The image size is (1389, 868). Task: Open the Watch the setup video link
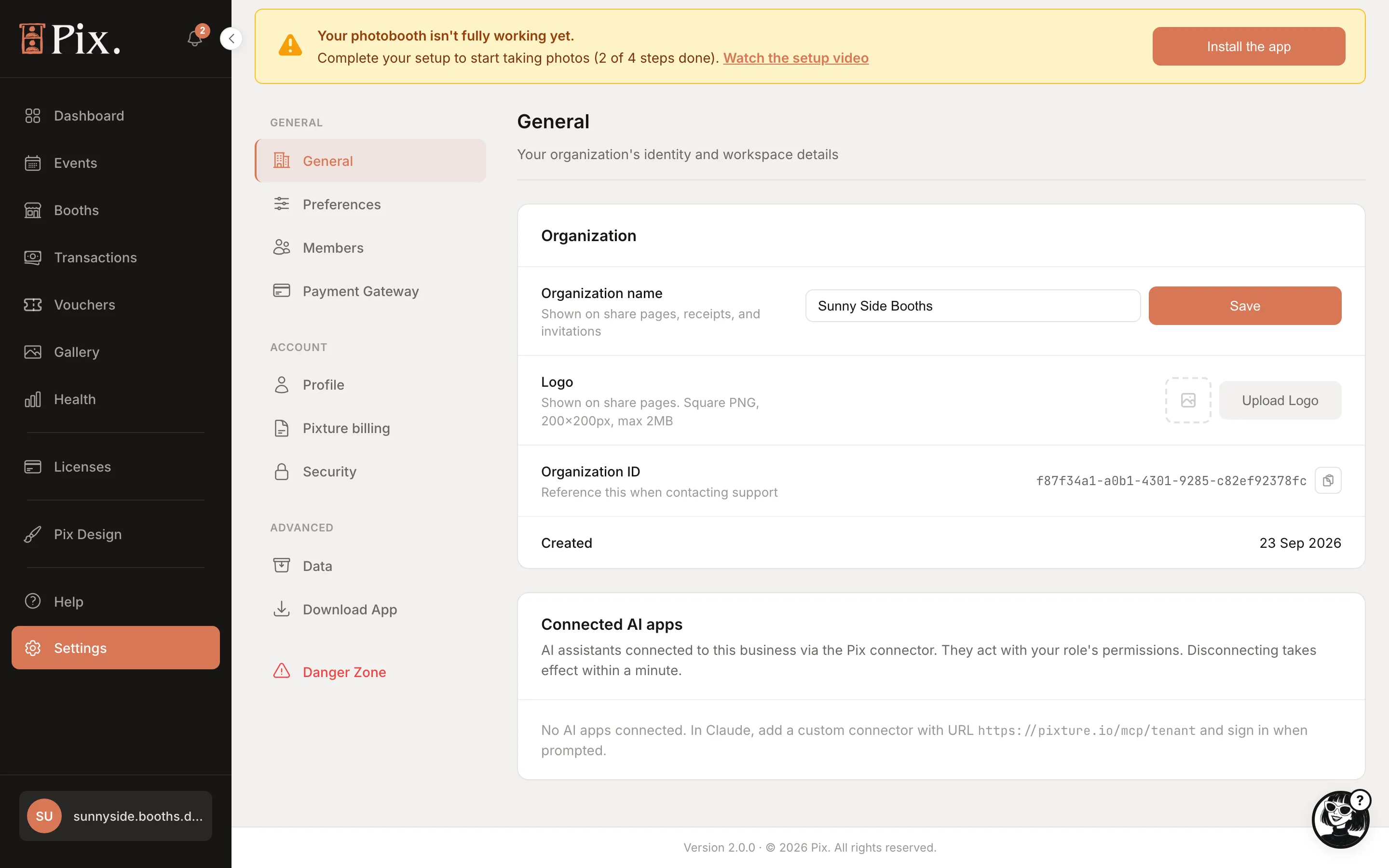tap(795, 58)
